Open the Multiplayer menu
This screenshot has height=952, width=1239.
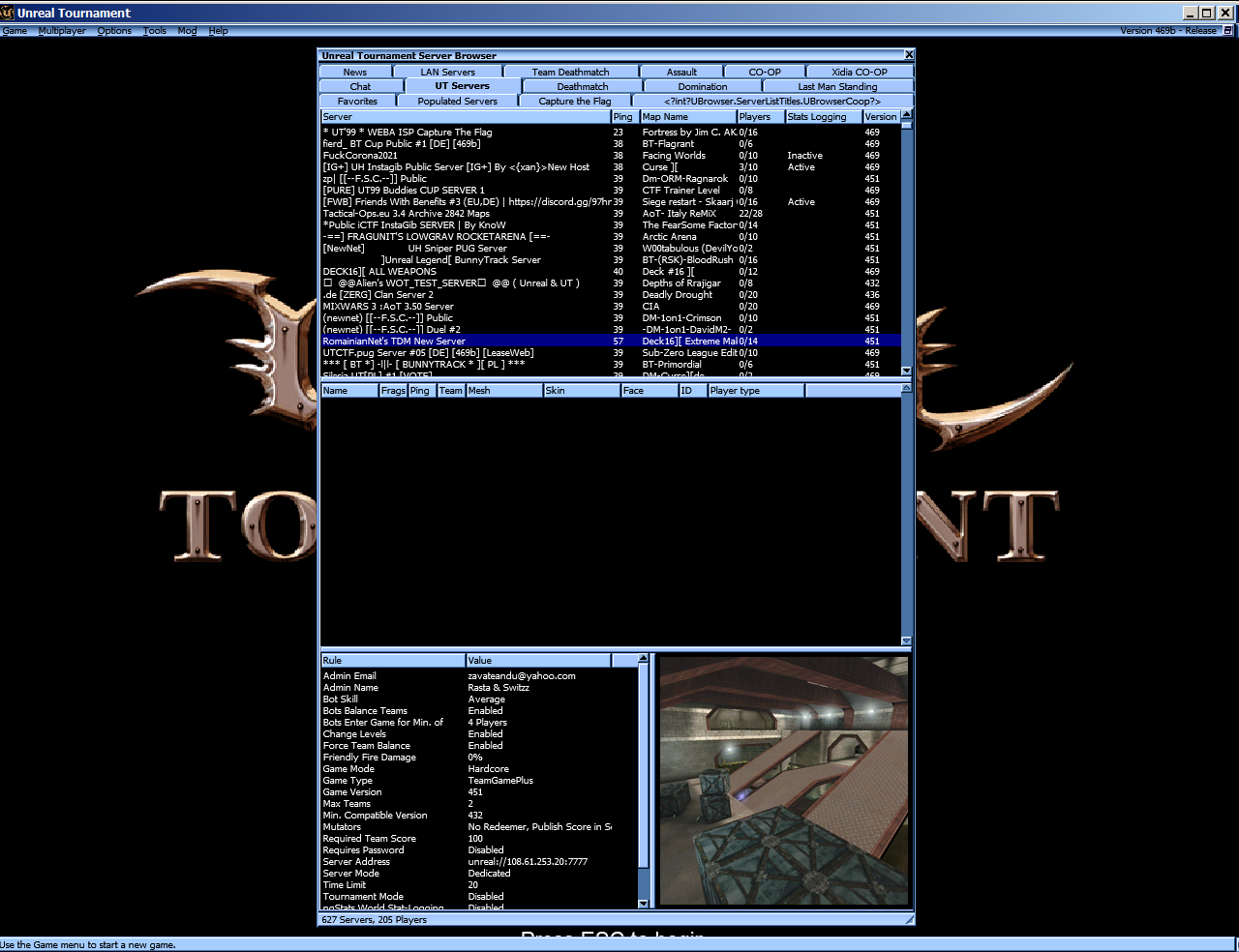[x=62, y=30]
